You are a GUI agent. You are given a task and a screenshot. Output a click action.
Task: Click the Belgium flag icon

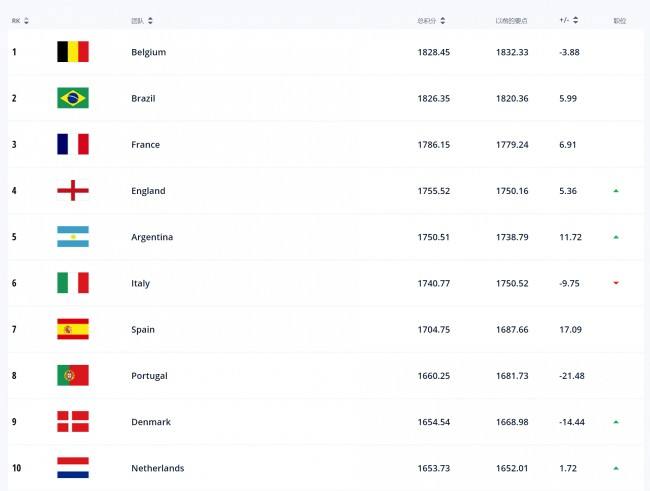coord(73,51)
